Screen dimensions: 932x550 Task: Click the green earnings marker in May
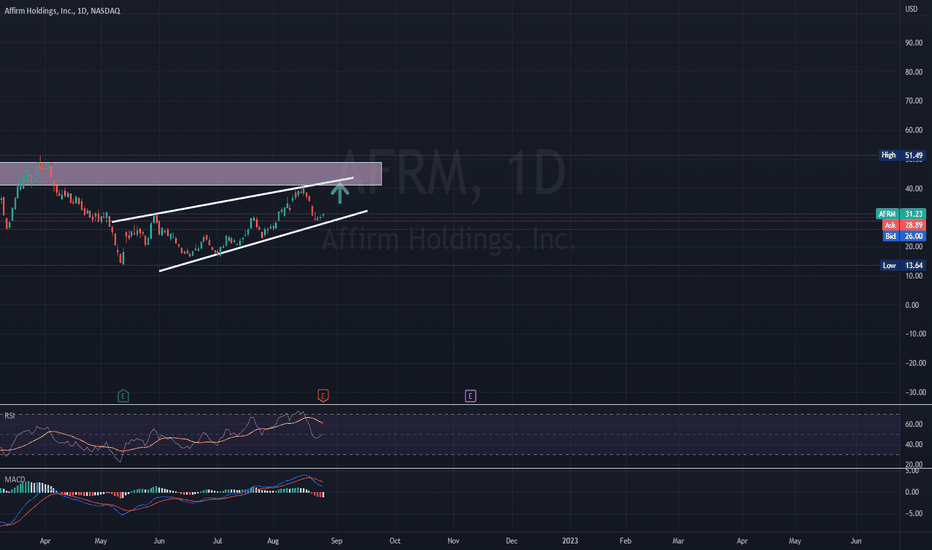click(123, 396)
